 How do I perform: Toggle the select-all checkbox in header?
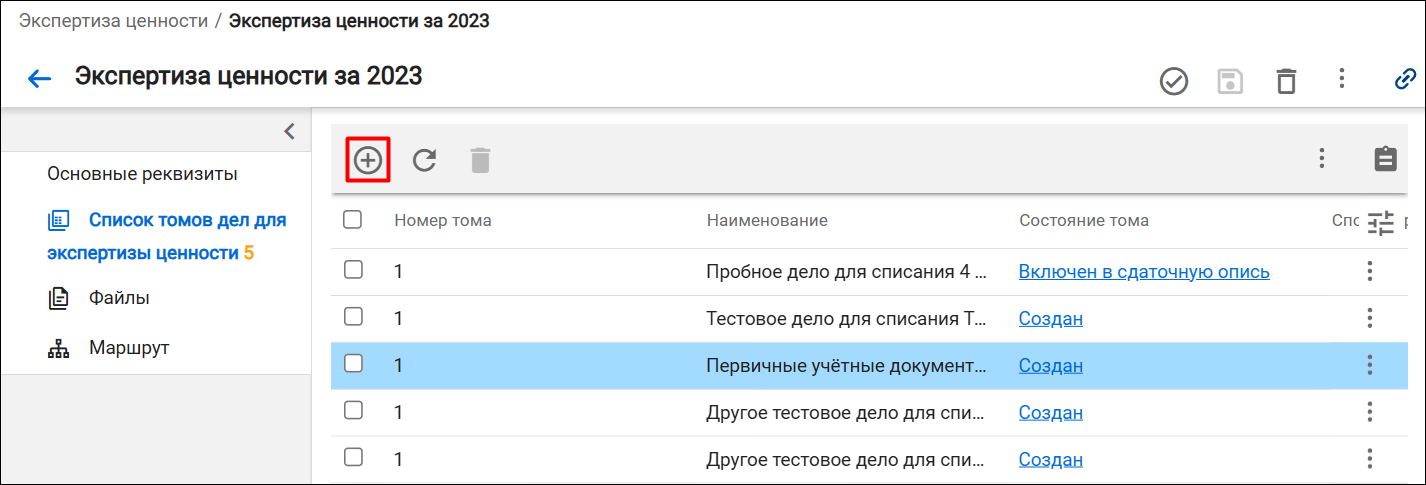pyautogui.click(x=353, y=219)
